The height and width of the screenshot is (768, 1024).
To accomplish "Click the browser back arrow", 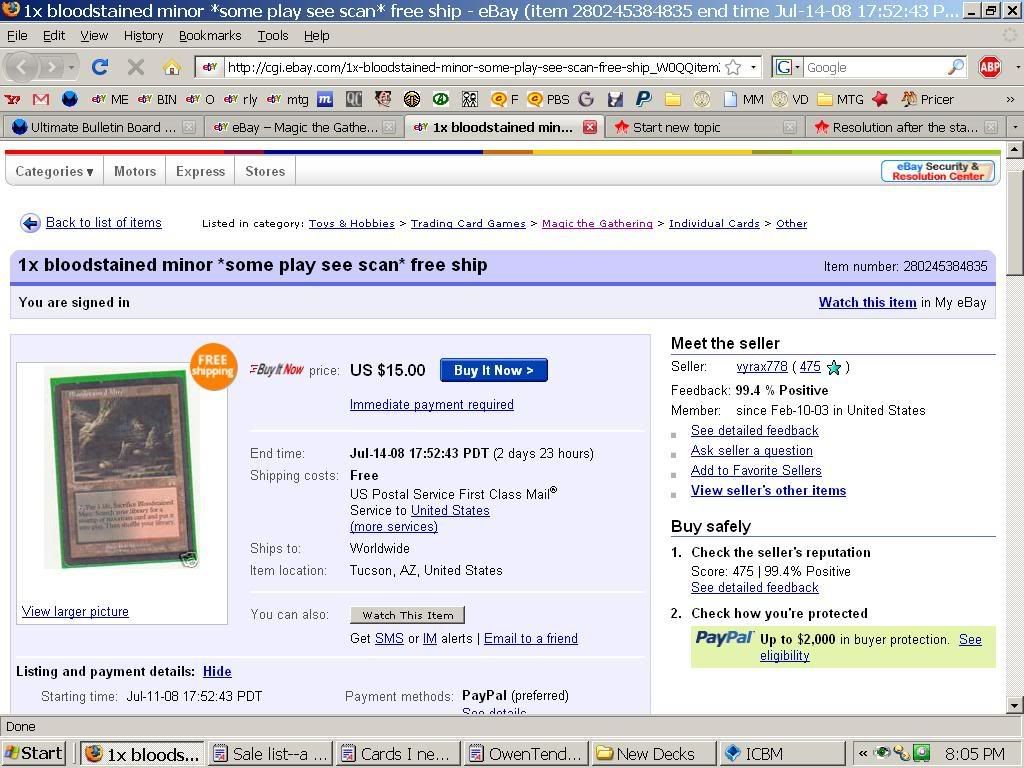I will pyautogui.click(x=24, y=67).
